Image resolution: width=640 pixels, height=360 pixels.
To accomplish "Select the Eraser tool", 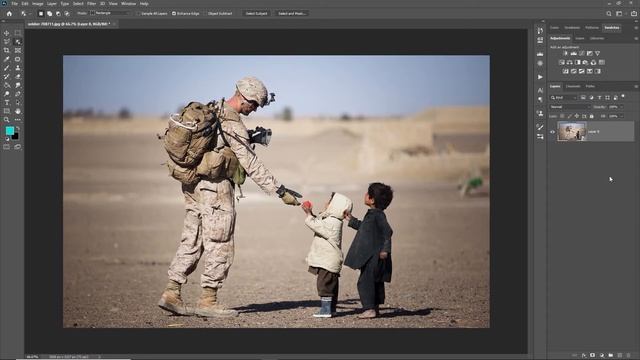I will pyautogui.click(x=18, y=76).
